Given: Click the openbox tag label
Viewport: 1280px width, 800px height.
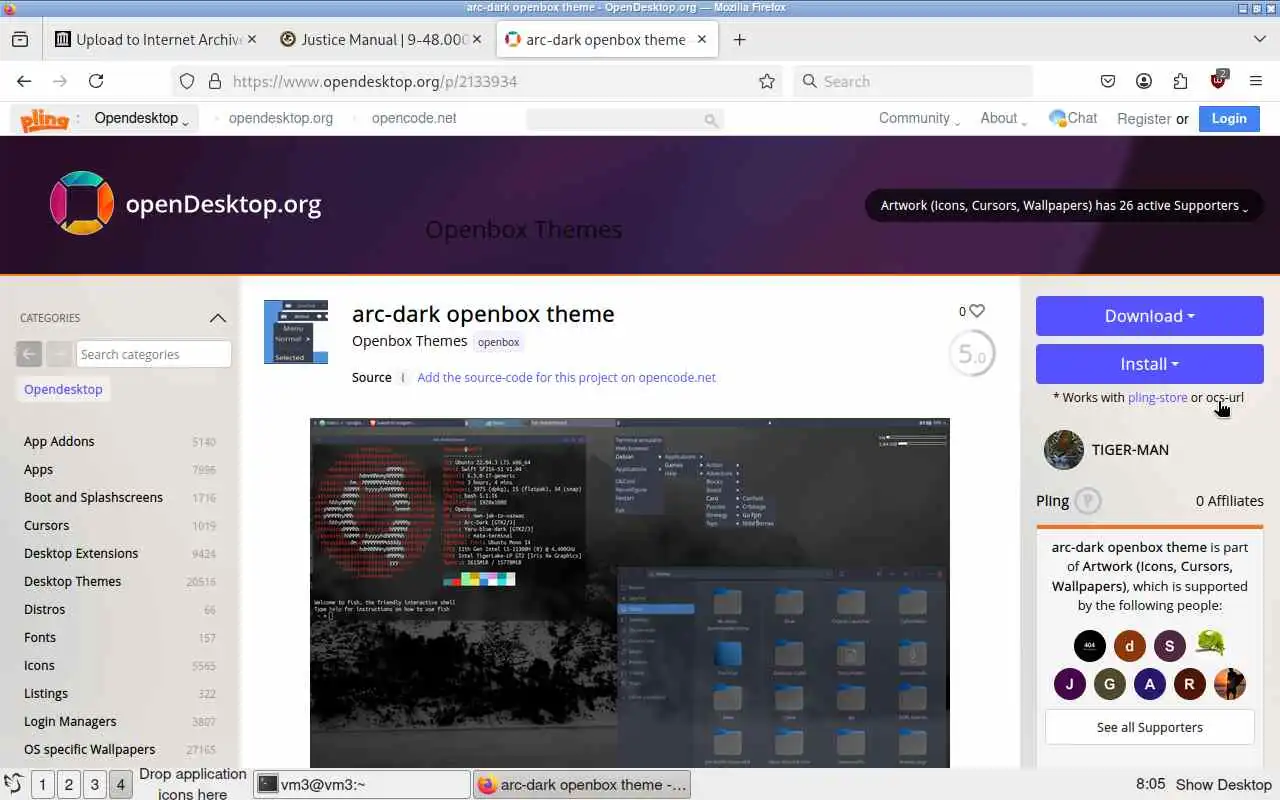Looking at the screenshot, I should click(x=498, y=342).
